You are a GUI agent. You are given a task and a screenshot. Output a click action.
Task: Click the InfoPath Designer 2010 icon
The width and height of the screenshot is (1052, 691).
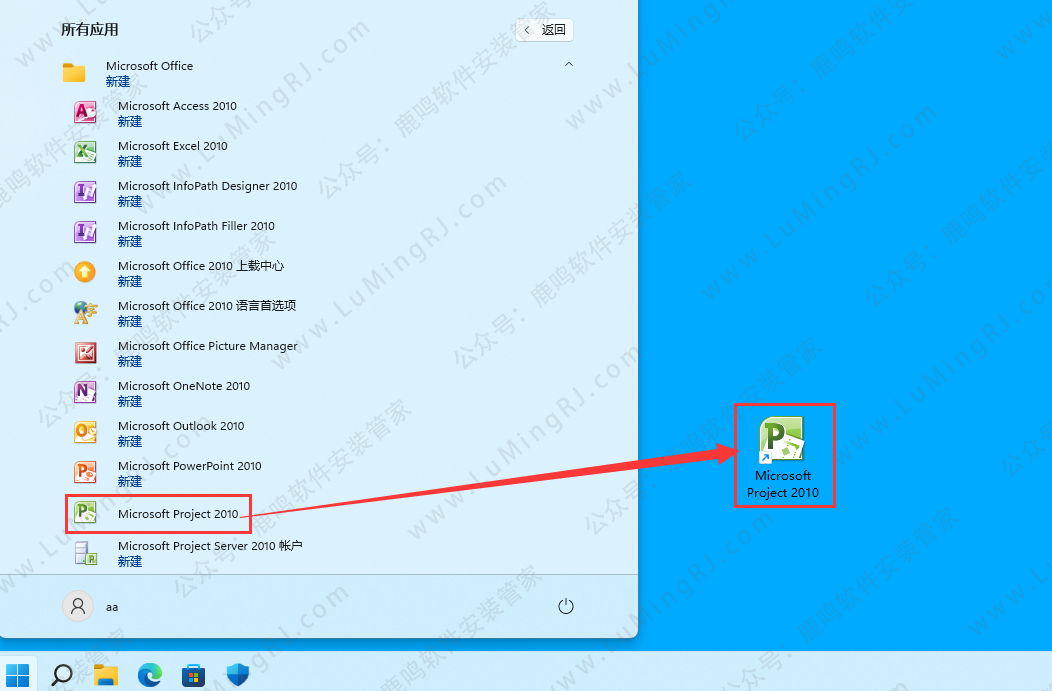(x=85, y=193)
